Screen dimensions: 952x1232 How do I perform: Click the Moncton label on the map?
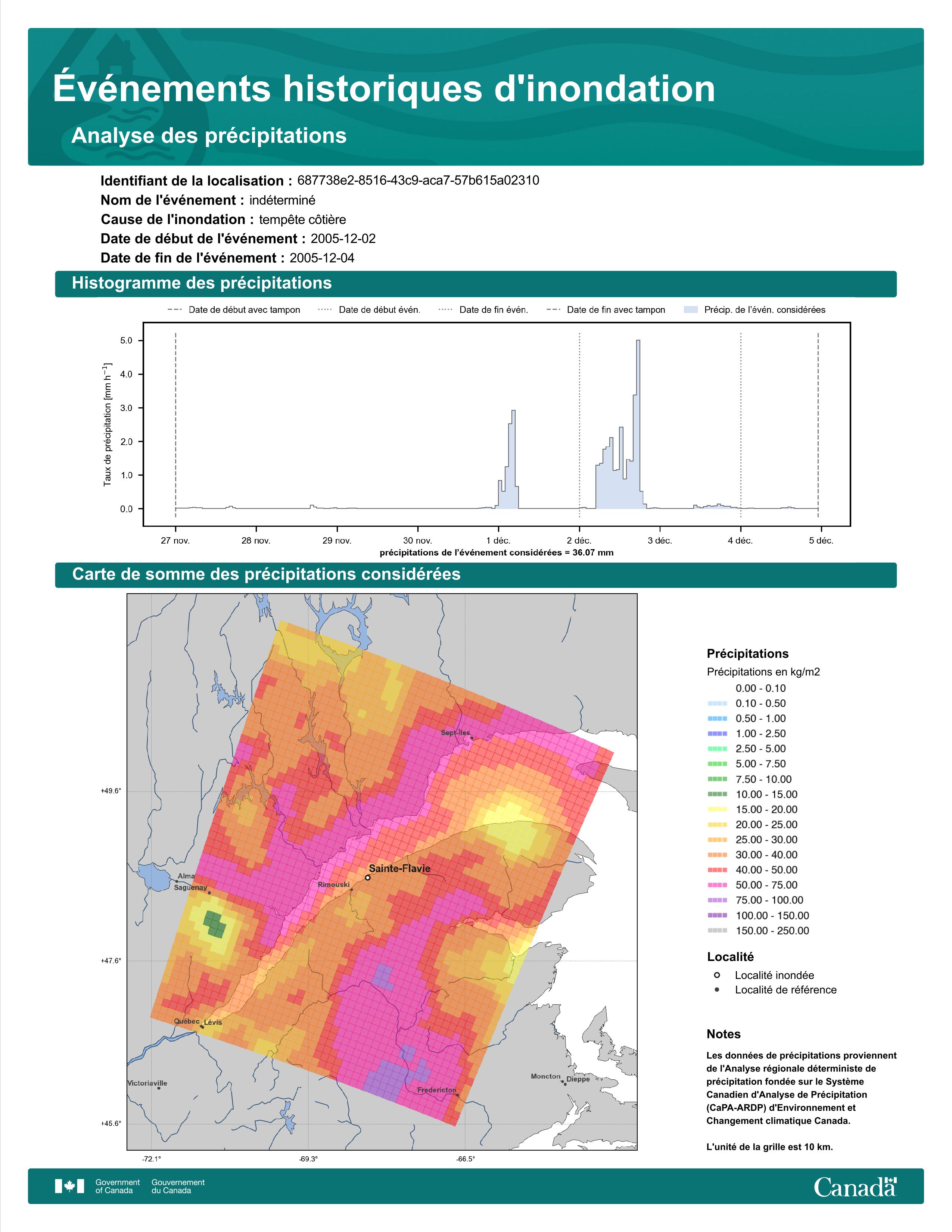[545, 1076]
